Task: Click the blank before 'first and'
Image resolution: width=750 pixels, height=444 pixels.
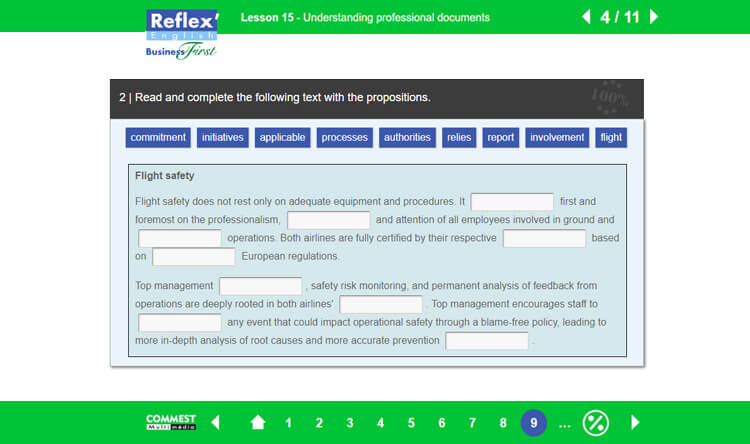Action: (512, 201)
